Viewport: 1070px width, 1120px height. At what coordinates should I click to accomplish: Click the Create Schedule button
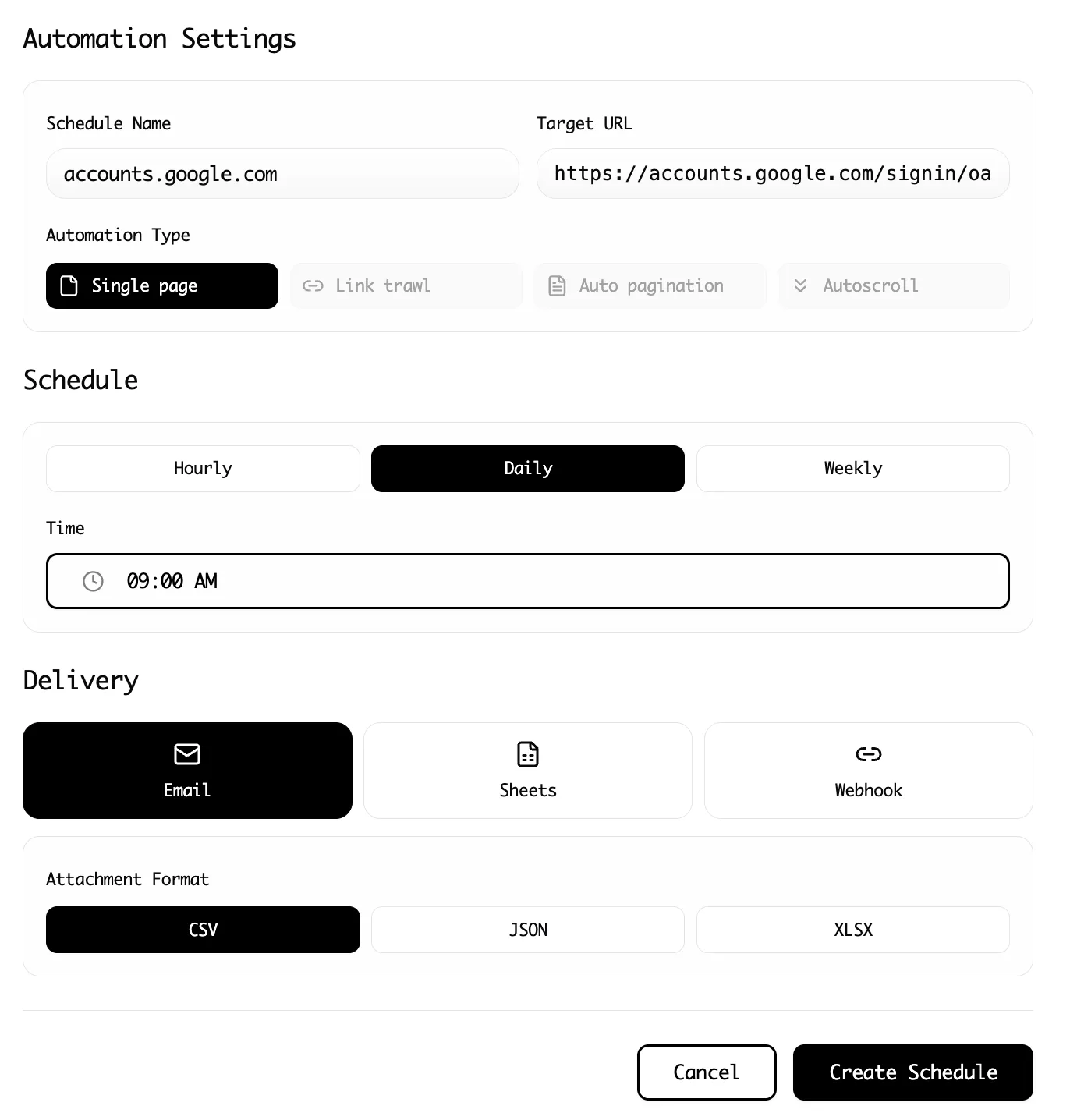click(x=912, y=1072)
